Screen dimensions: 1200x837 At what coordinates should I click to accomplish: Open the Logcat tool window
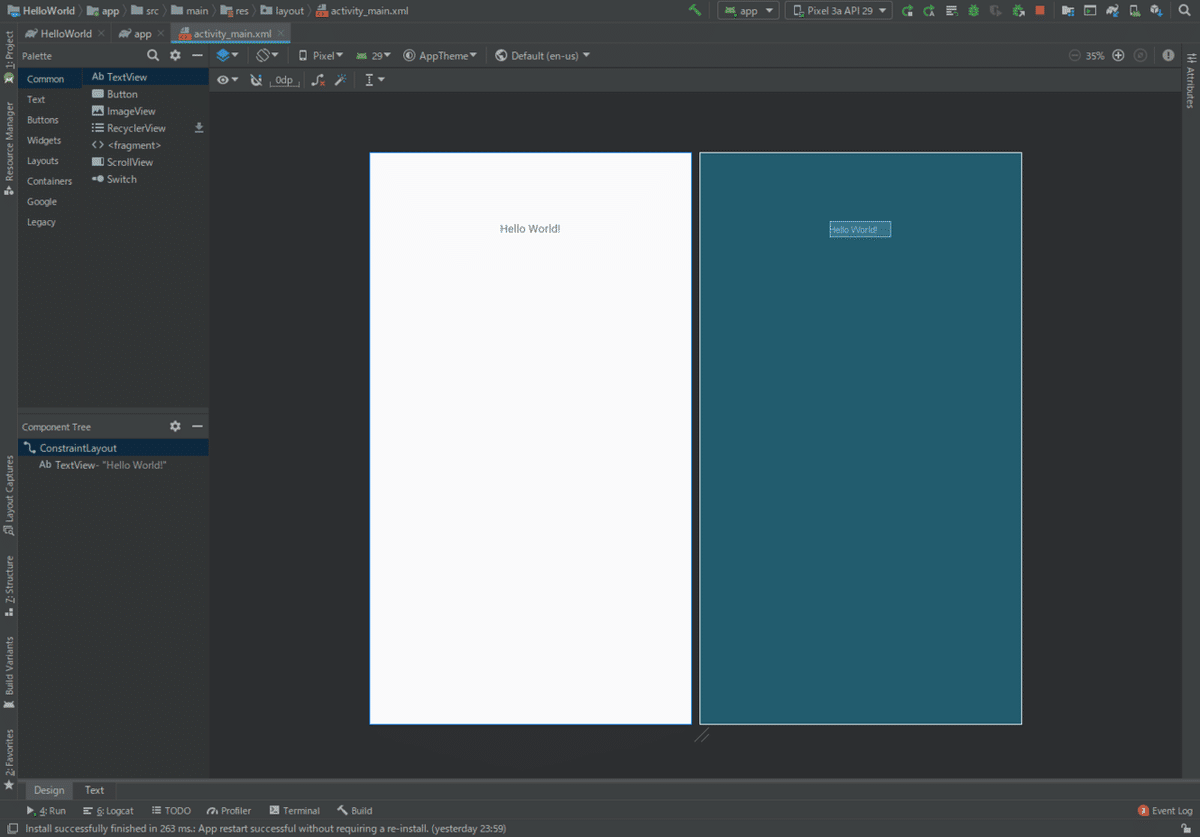pyautogui.click(x=108, y=811)
